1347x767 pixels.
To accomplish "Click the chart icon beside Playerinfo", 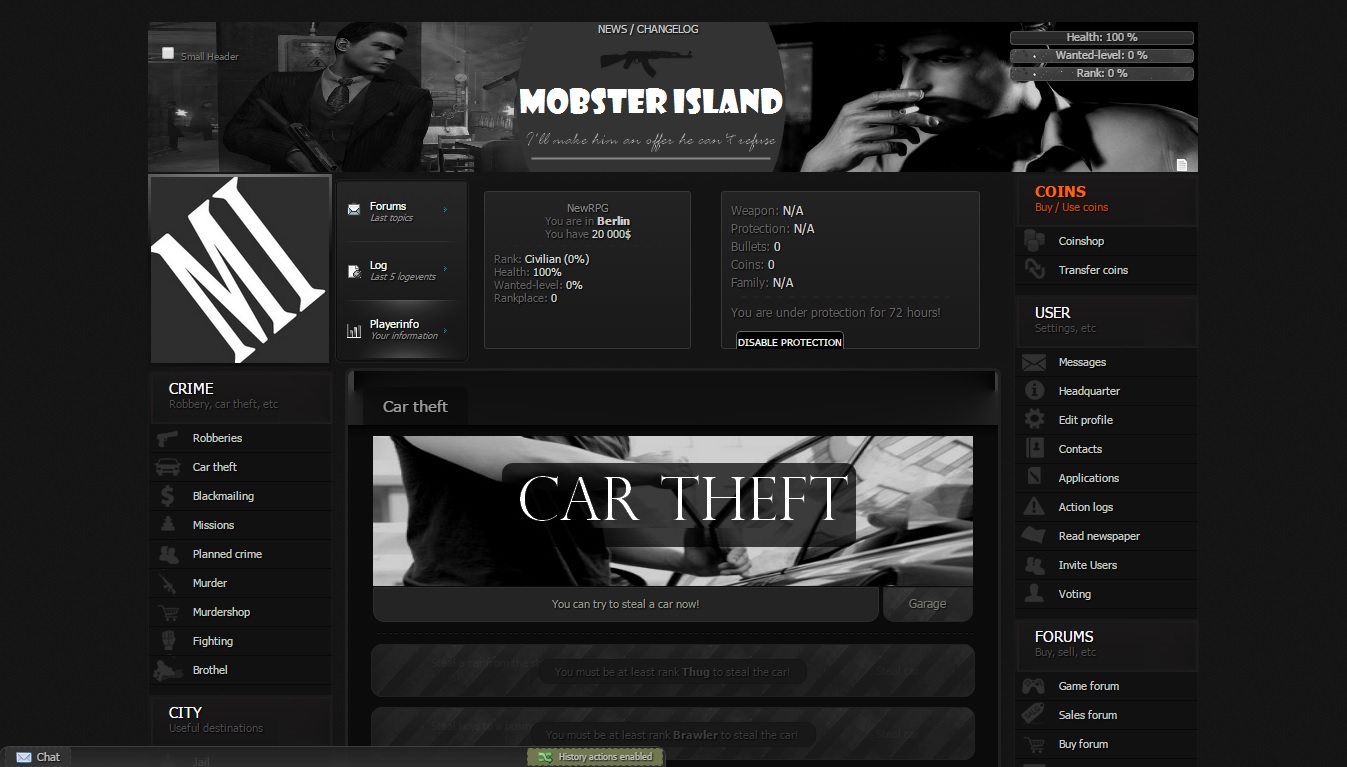I will (354, 330).
